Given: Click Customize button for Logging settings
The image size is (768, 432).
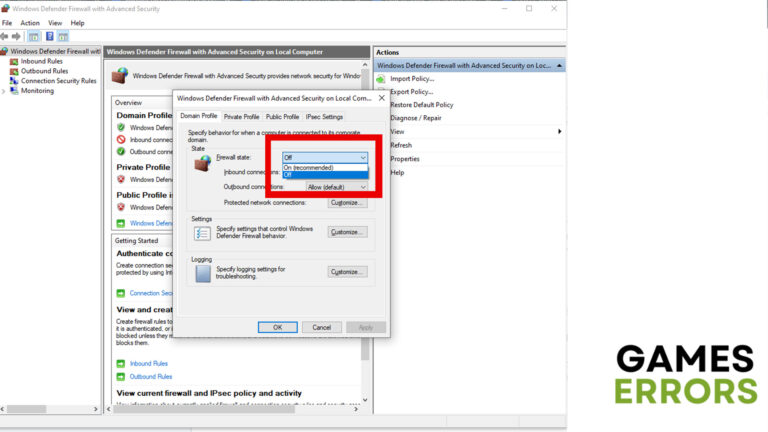Looking at the screenshot, I should click(x=347, y=272).
